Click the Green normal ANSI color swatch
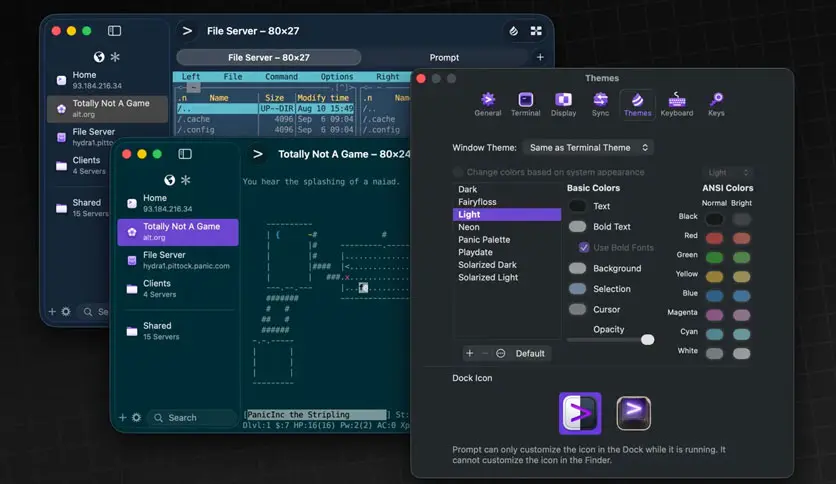 [x=714, y=257]
